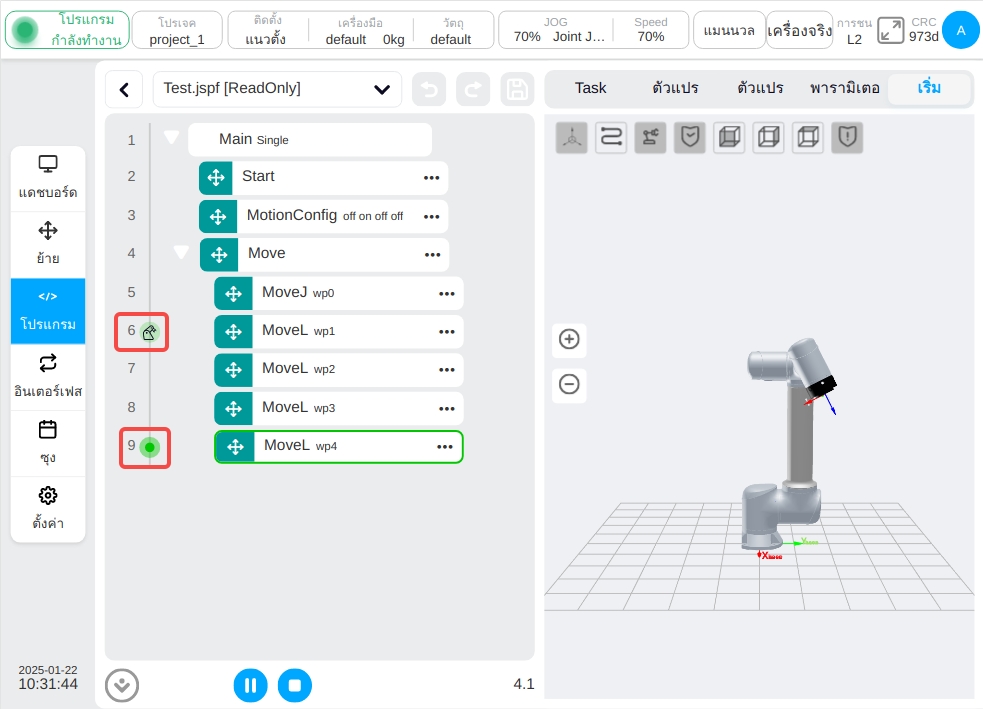Open MoveJ wp0 more options
This screenshot has width=983, height=709.
(447, 294)
